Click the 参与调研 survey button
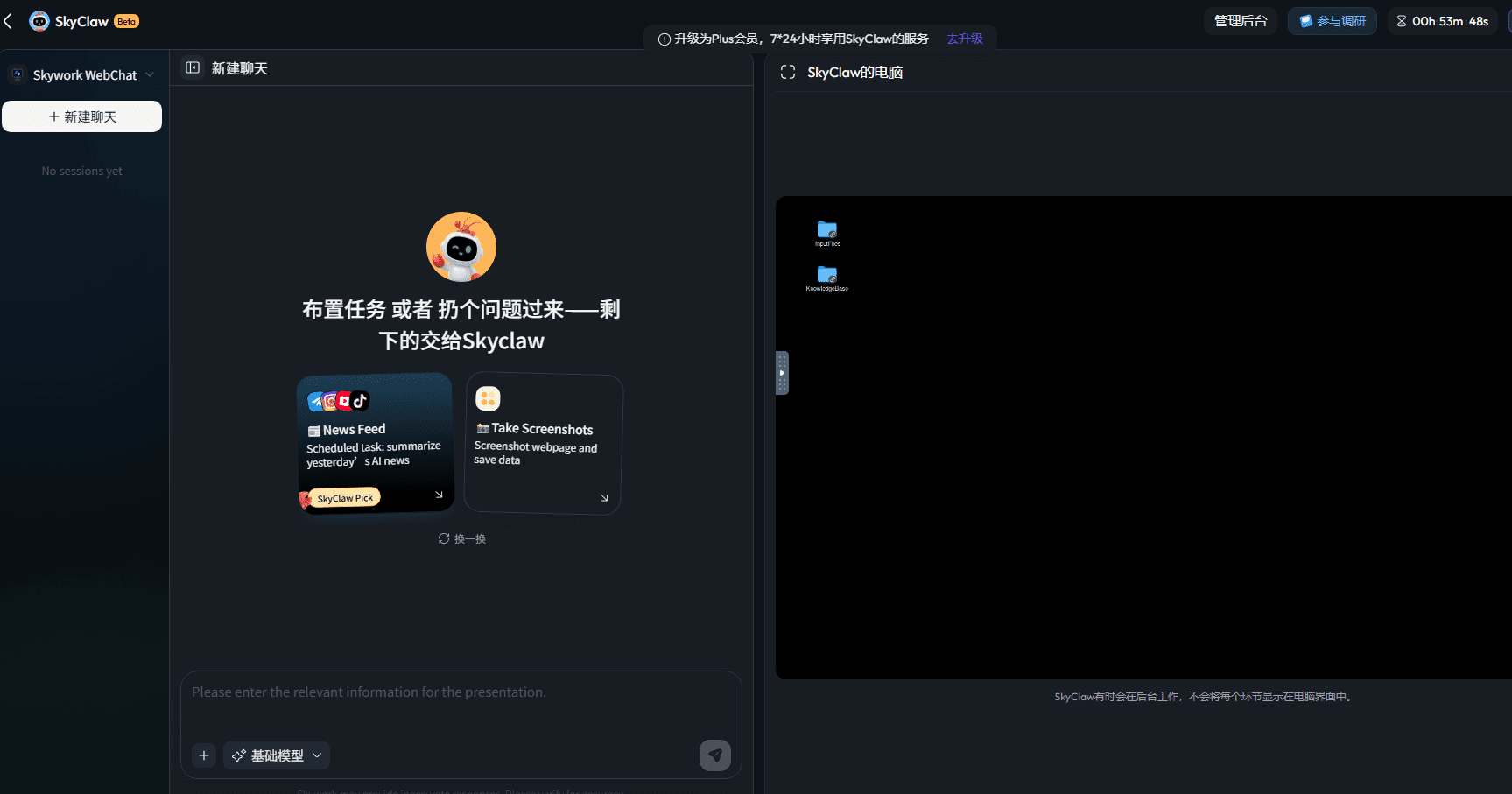This screenshot has height=794, width=1512. pos(1332,21)
